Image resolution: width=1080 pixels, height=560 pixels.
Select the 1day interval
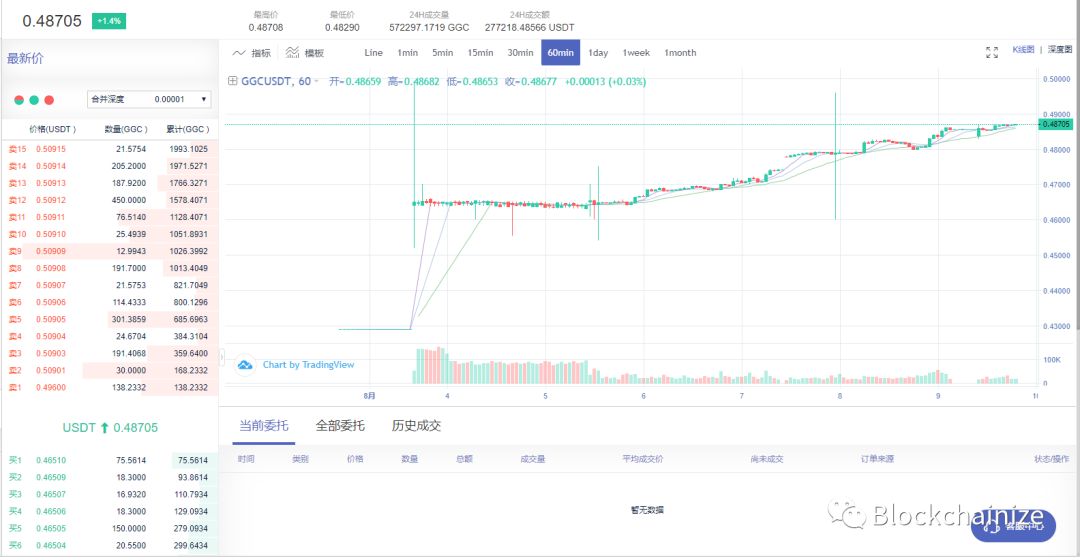598,53
